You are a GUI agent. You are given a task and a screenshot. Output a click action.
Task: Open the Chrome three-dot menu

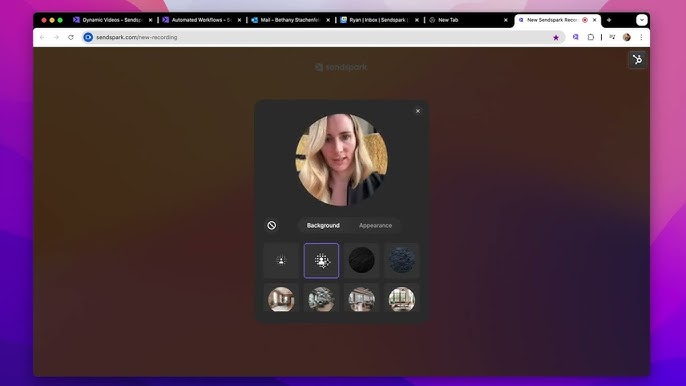point(641,38)
